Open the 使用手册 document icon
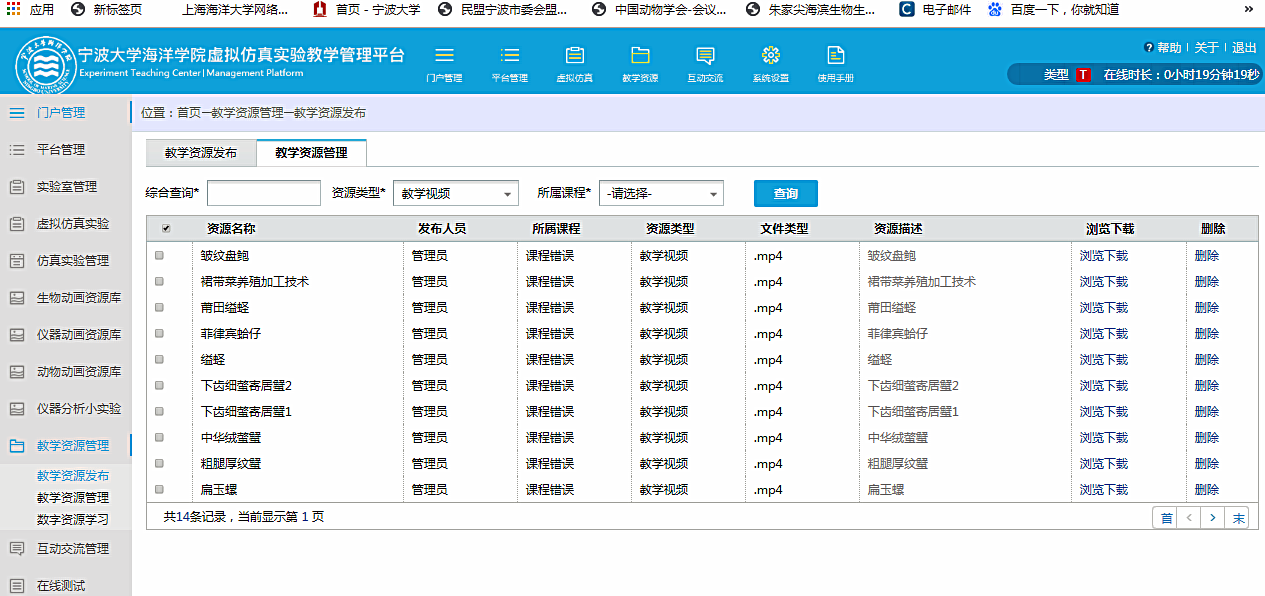1265x596 pixels. (x=835, y=56)
